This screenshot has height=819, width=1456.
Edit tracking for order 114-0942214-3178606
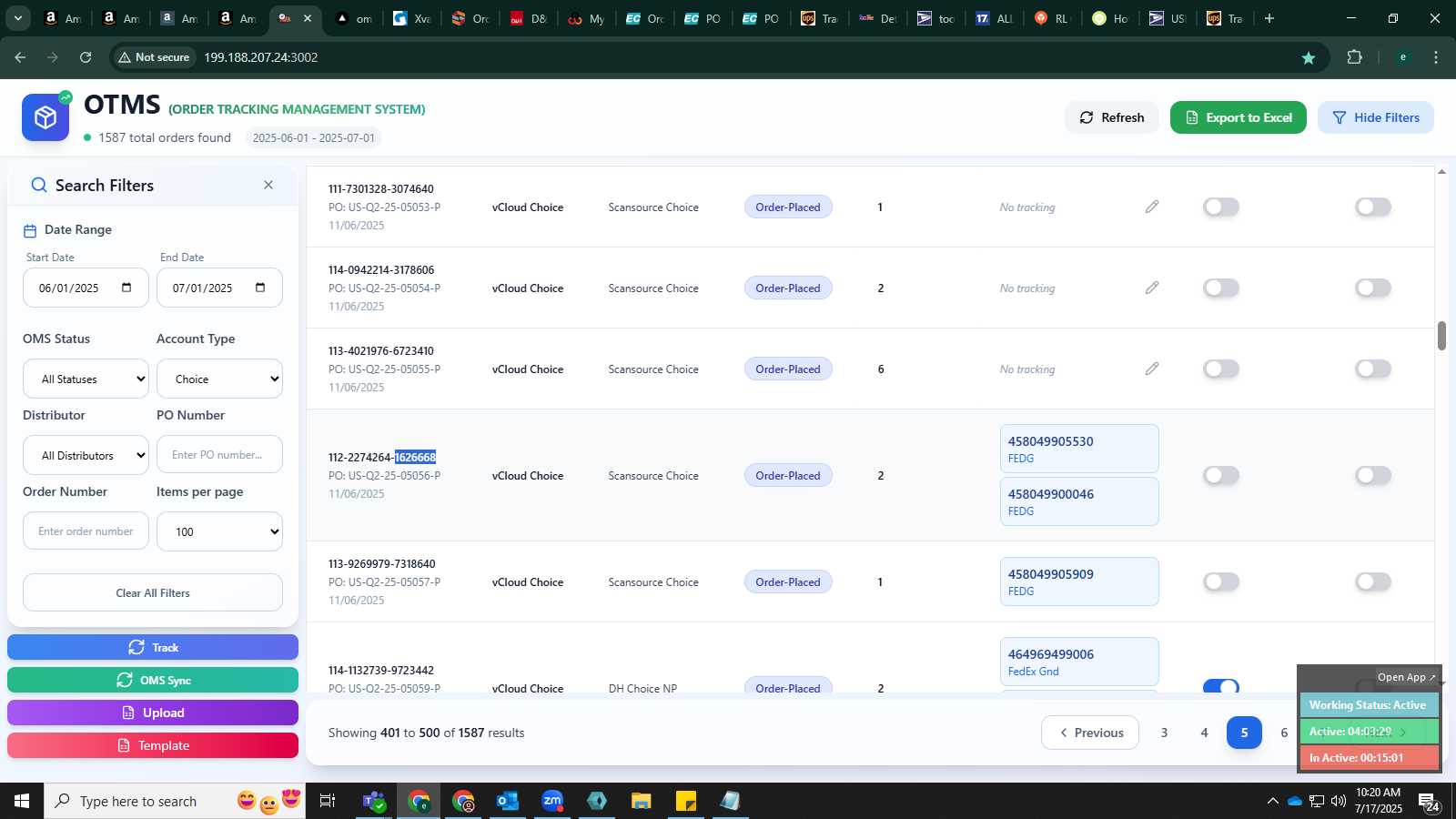click(x=1152, y=288)
